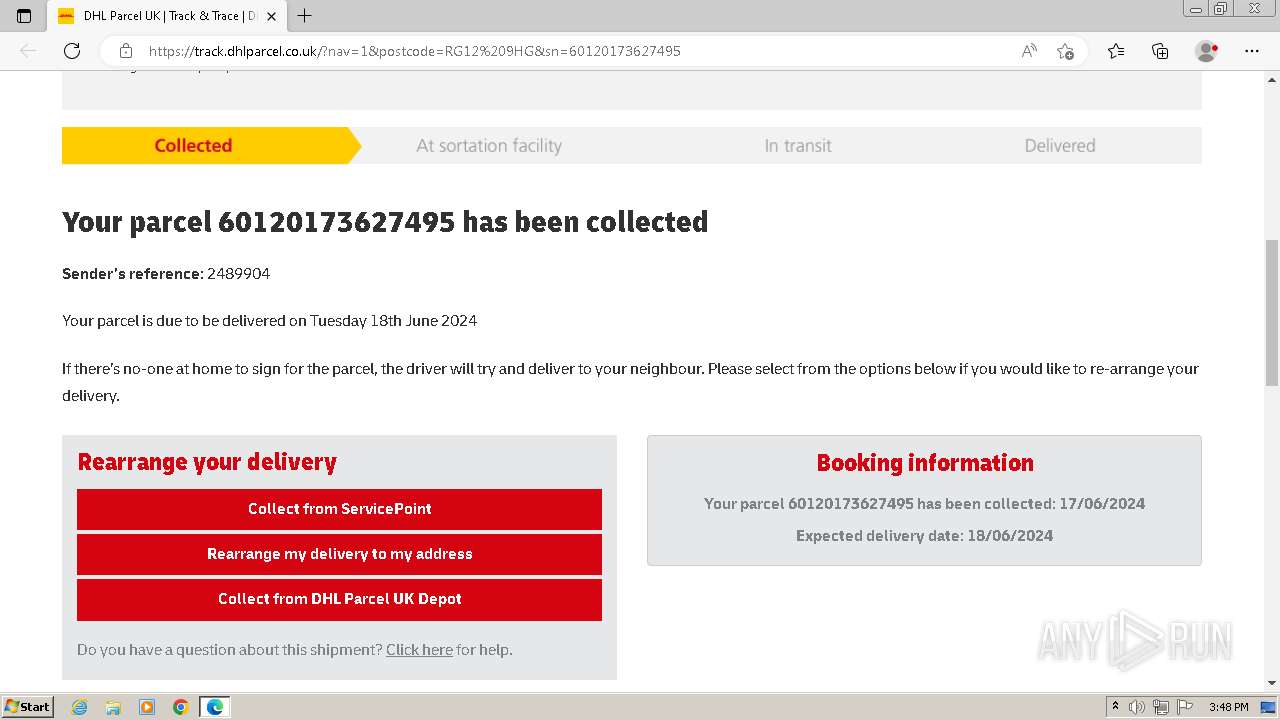Open Edge tab actions menu
The width and height of the screenshot is (1280, 720).
pyautogui.click(x=24, y=16)
